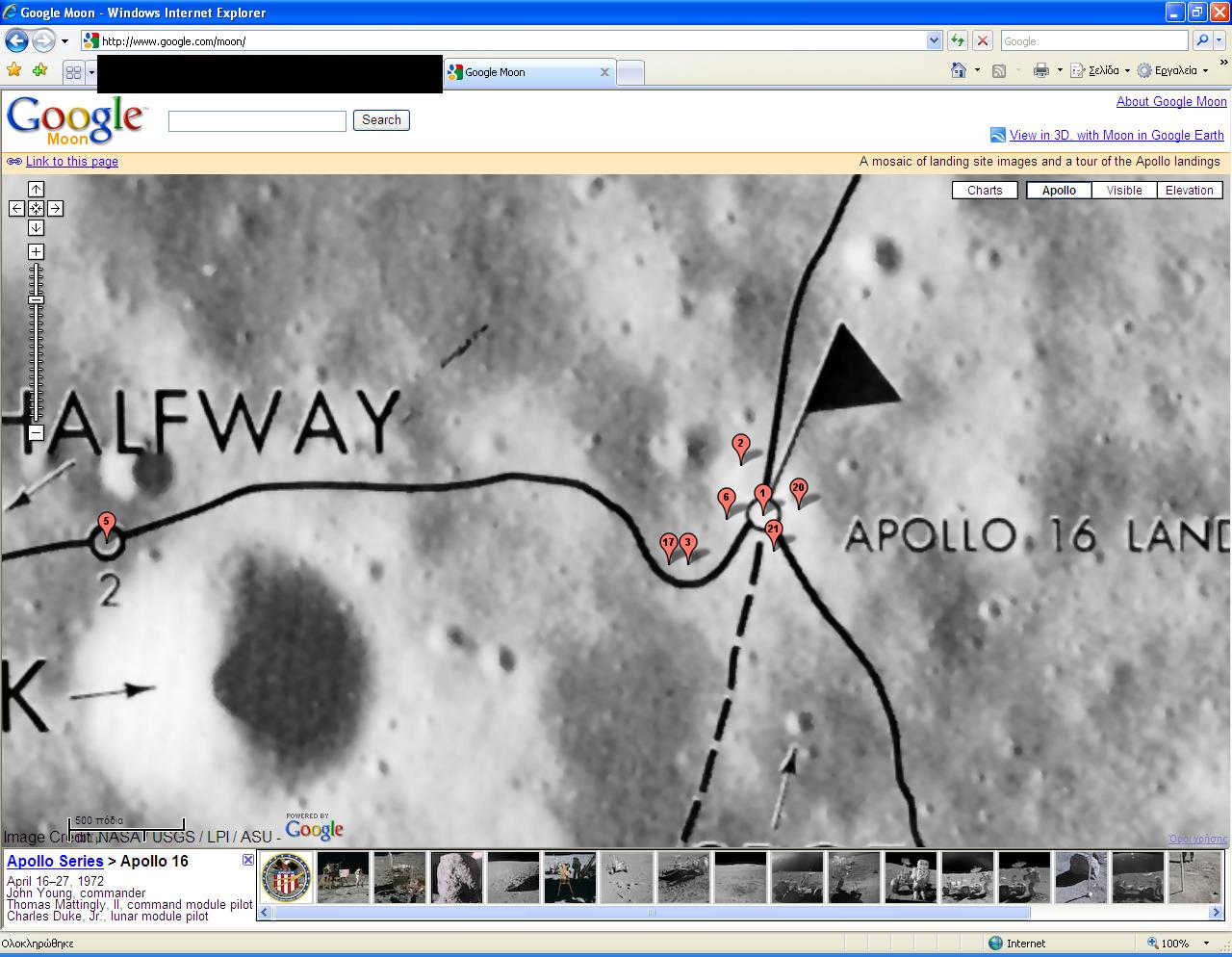Screen dimensions: 1232x957
Task: Expand the command bar overflow chevron
Action: pos(1224,65)
